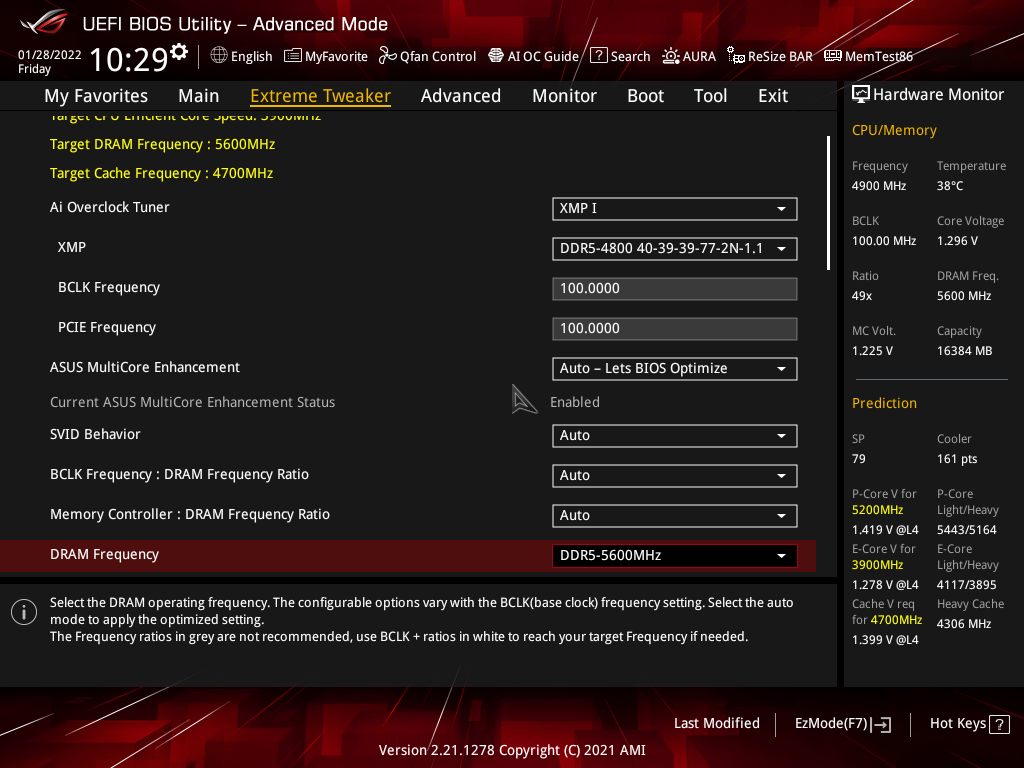Click the AMI version copyright text
This screenshot has width=1024, height=768.
512,750
